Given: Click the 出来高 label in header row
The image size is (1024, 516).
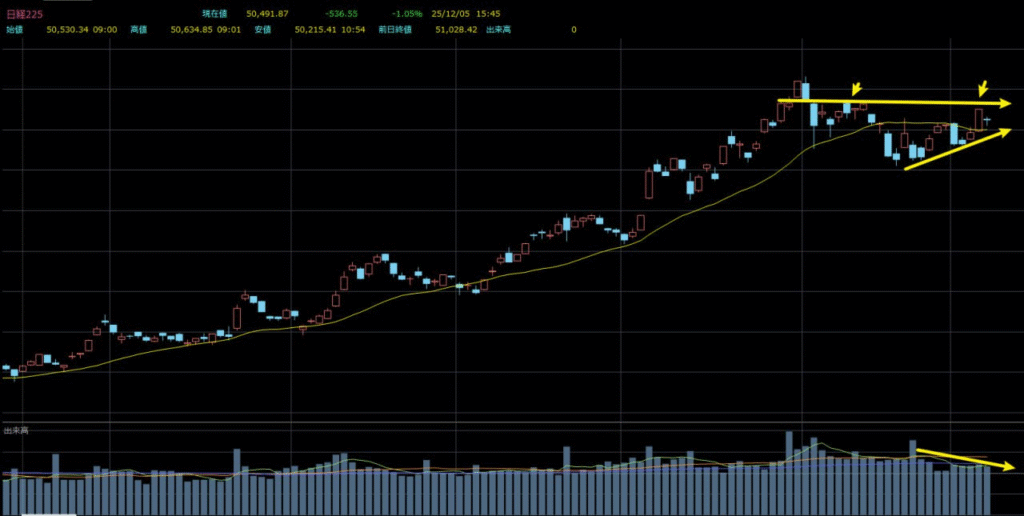Looking at the screenshot, I should [499, 30].
